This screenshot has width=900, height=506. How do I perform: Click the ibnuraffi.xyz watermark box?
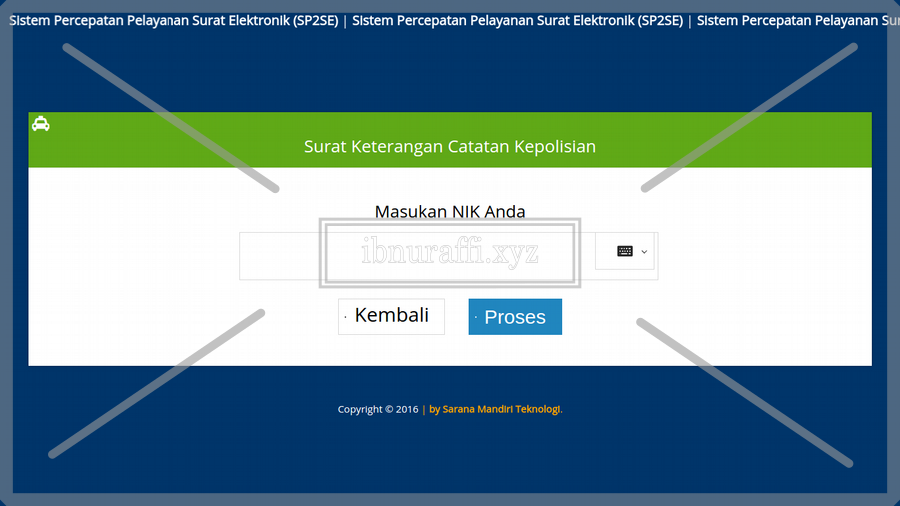pos(449,253)
